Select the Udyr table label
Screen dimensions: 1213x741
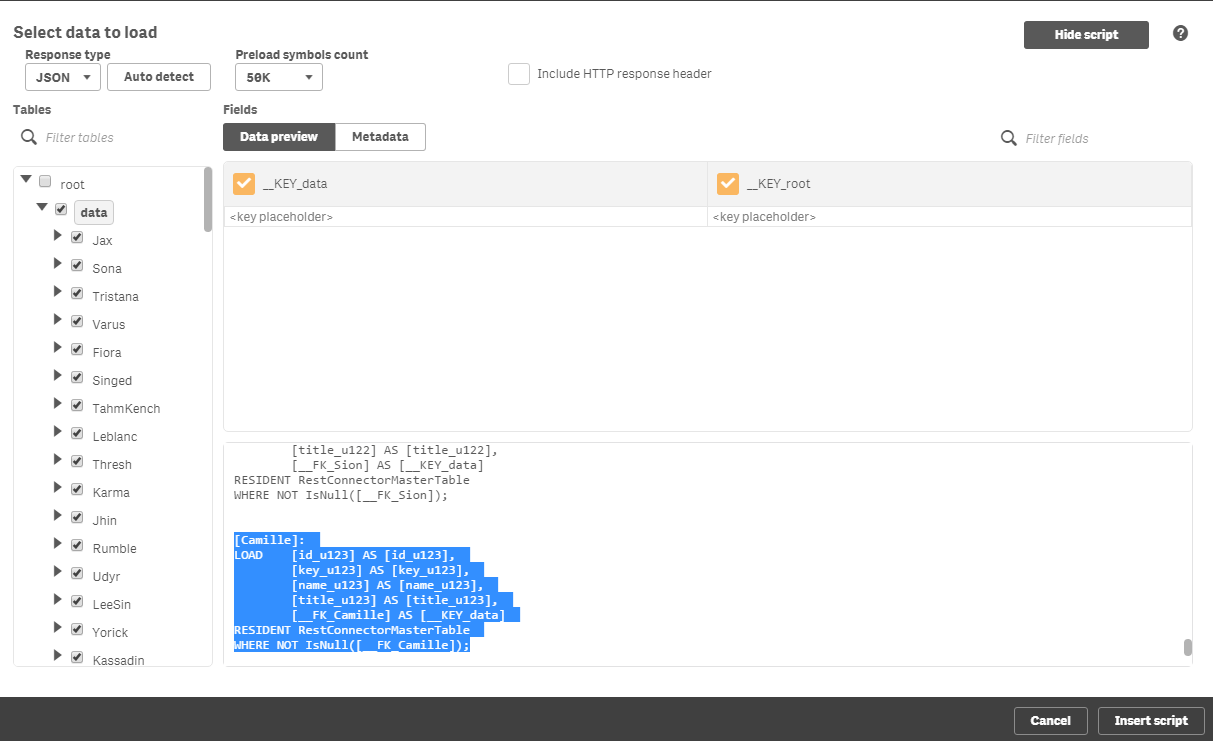tap(106, 577)
